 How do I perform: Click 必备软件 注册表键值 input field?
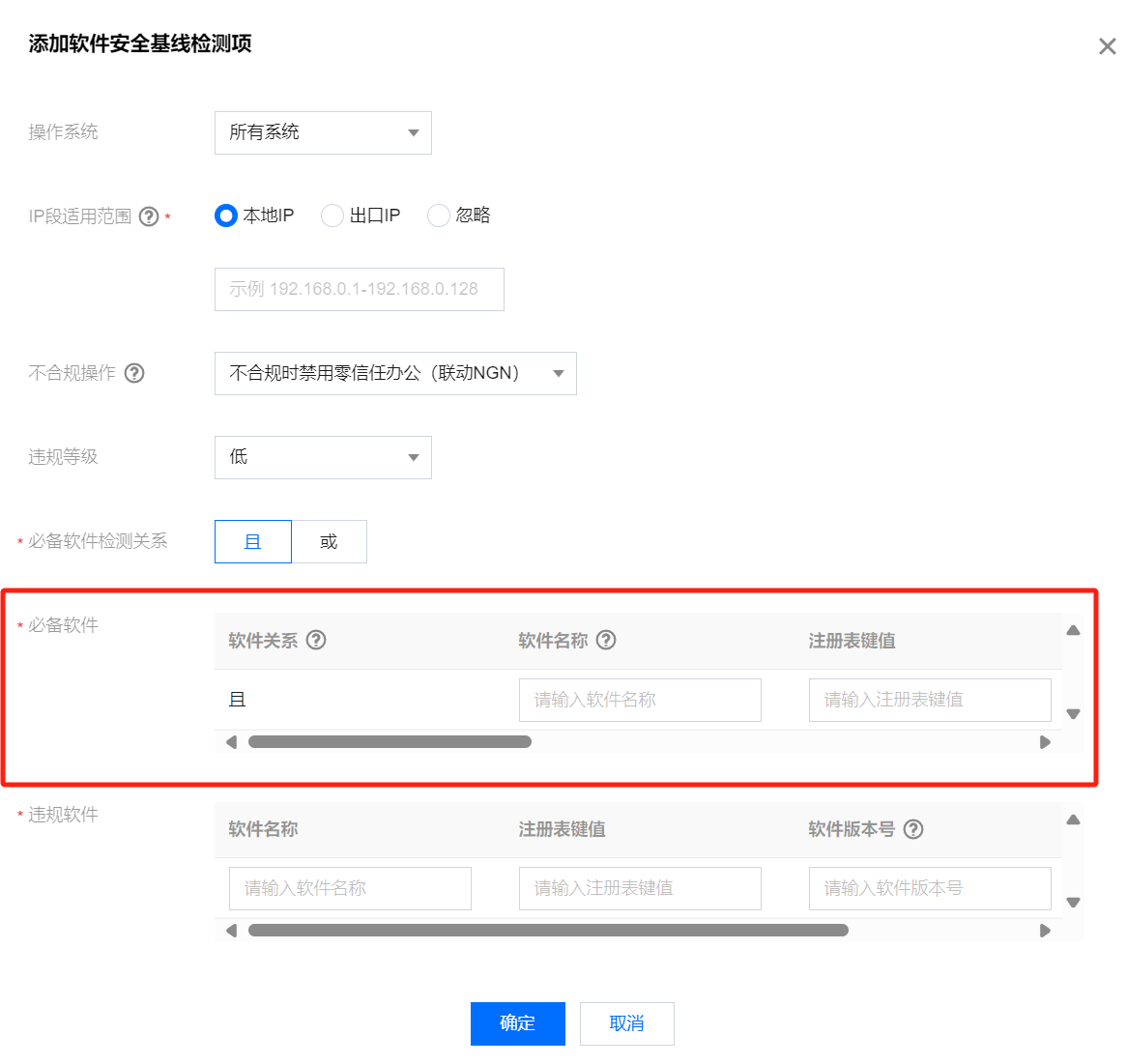pyautogui.click(x=930, y=700)
